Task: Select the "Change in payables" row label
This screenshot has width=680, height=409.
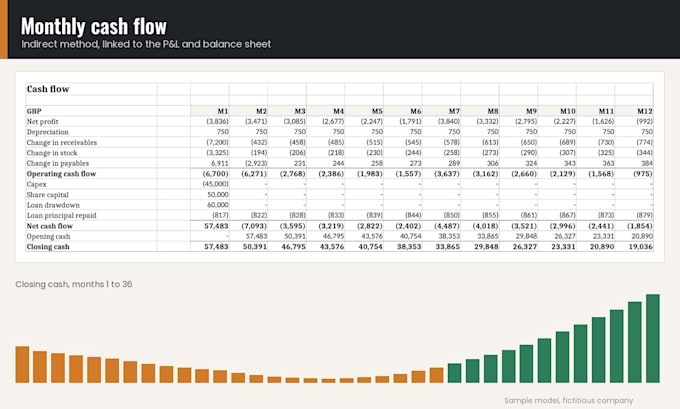Action: 58,163
